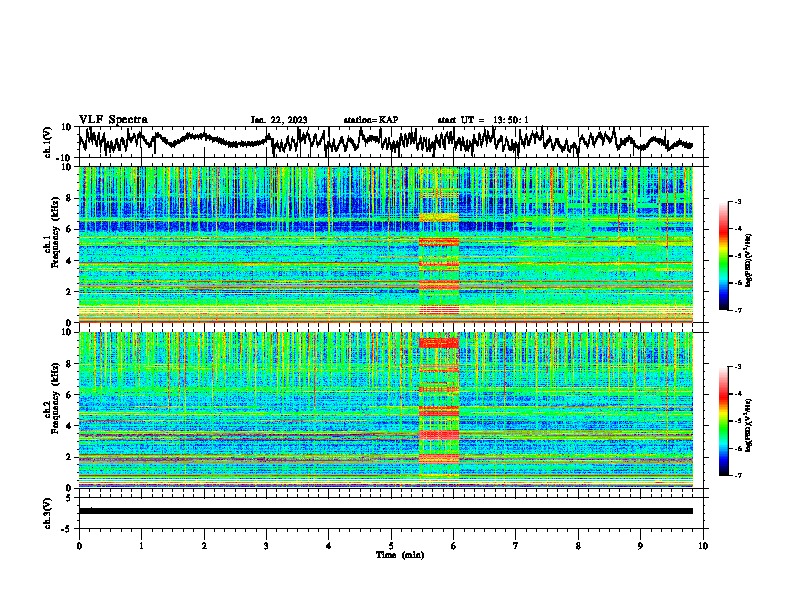
Task: Click ch.2 colorbar units label
Action: pyautogui.click(x=749, y=425)
